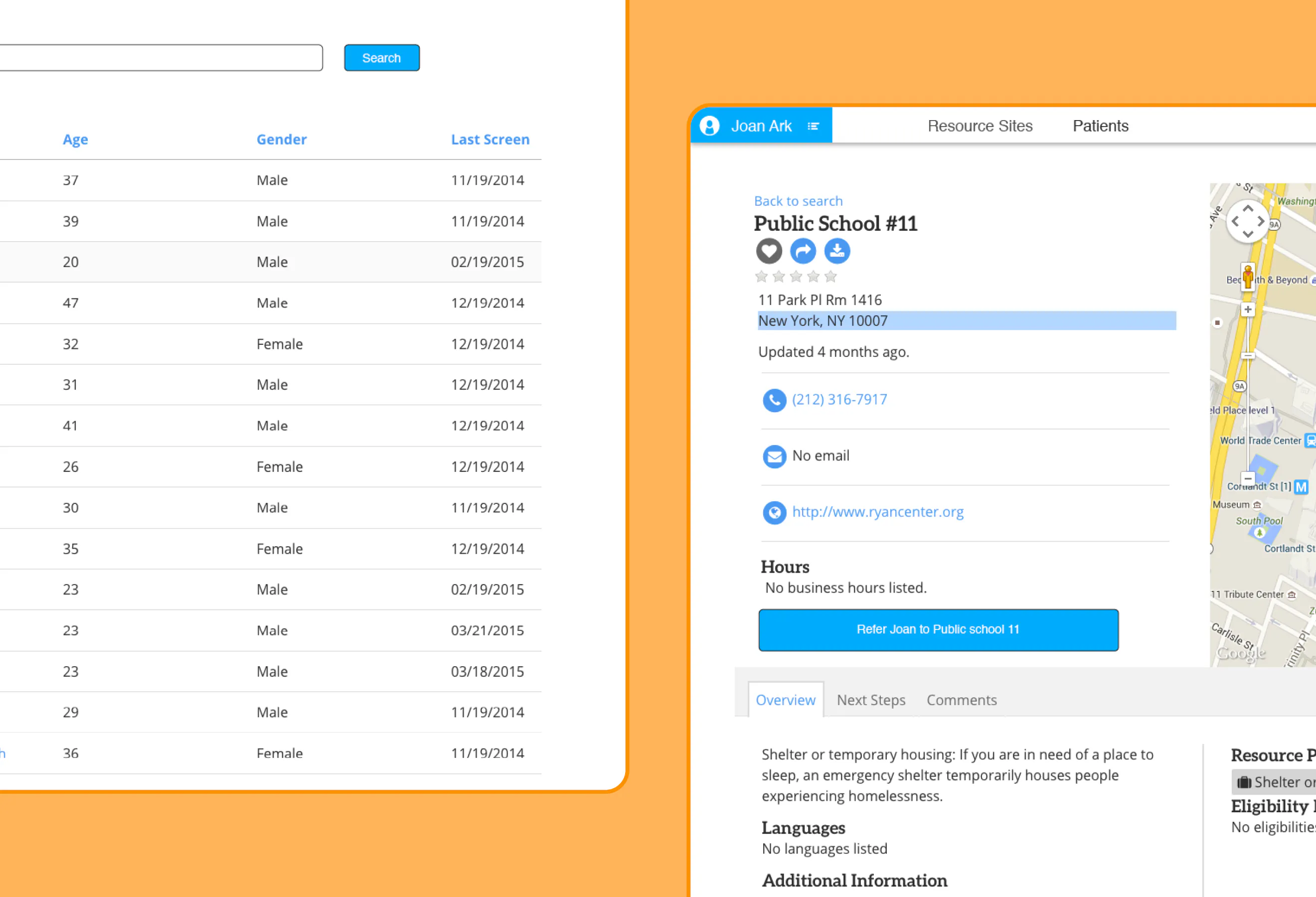Image resolution: width=1316 pixels, height=897 pixels.
Task: Select the Street View pegman on the map
Action: coord(1248,277)
